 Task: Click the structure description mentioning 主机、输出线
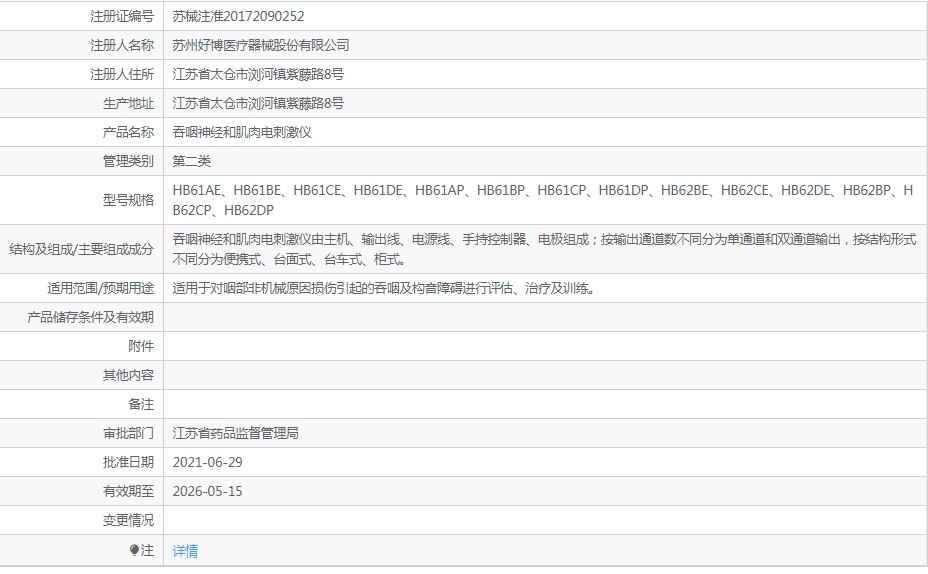pos(544,249)
